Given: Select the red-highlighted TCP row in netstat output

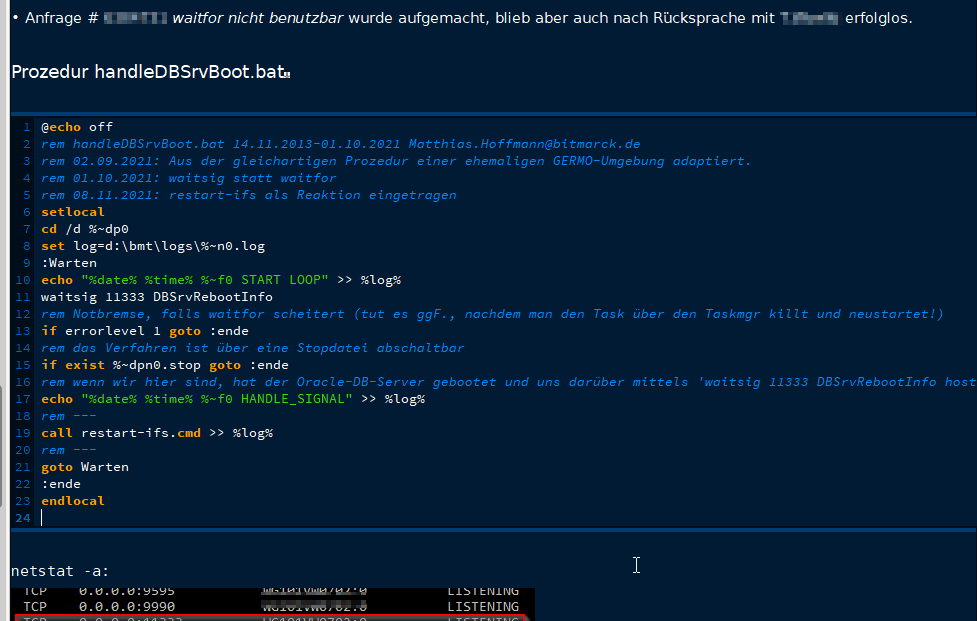Looking at the screenshot, I should [x=250, y=616].
